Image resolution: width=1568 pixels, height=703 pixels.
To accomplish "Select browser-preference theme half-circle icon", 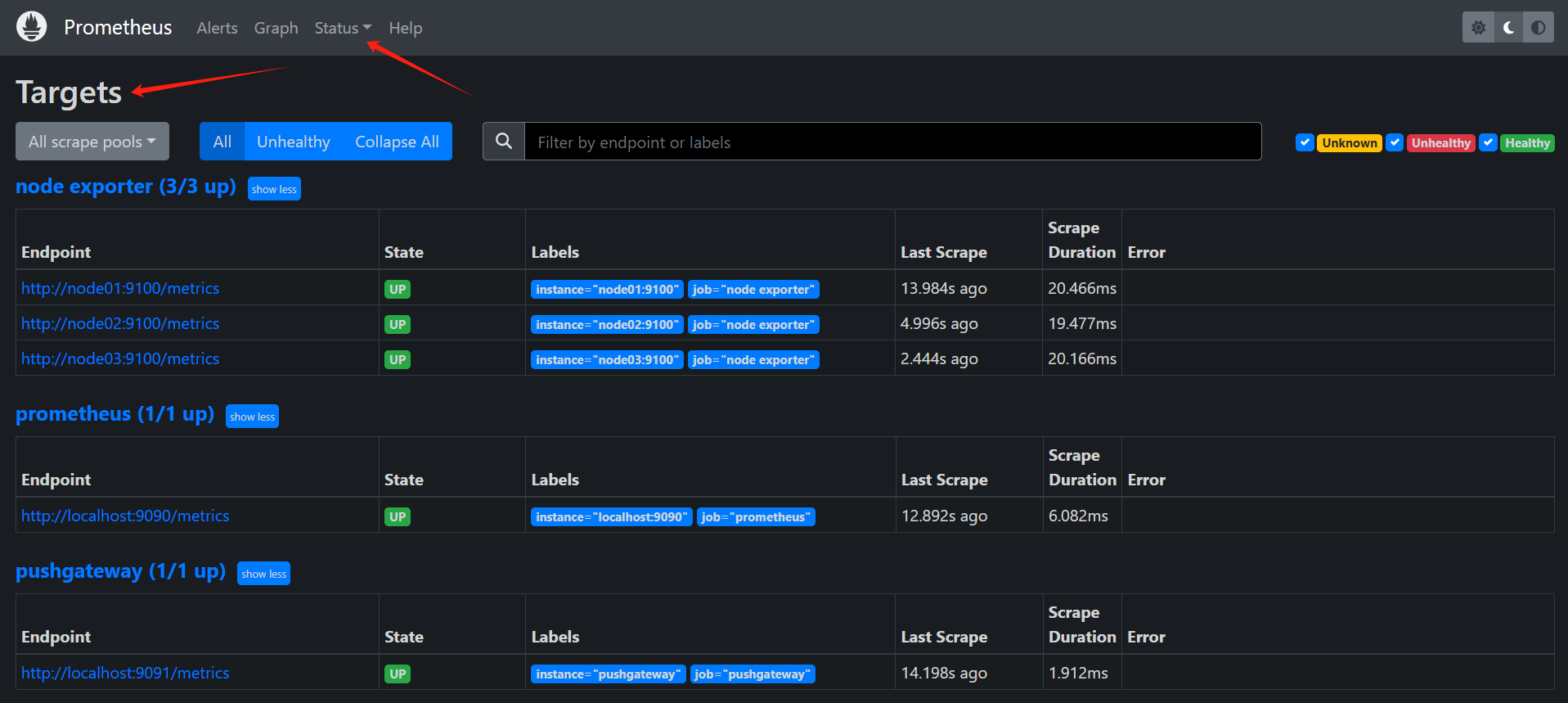I will (1539, 28).
